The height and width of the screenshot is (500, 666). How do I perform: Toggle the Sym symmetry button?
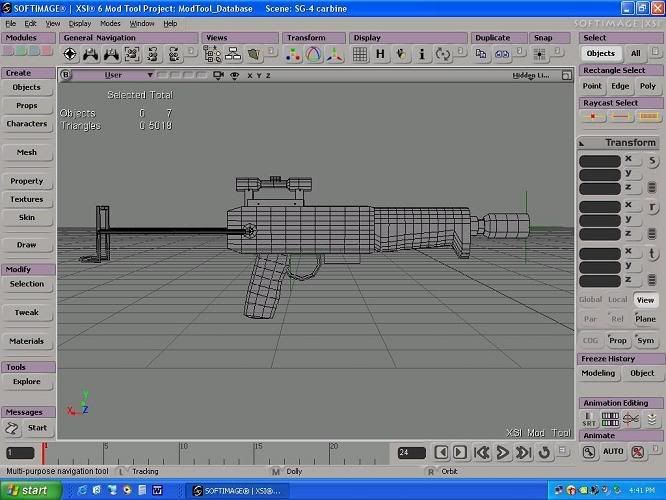tap(645, 340)
